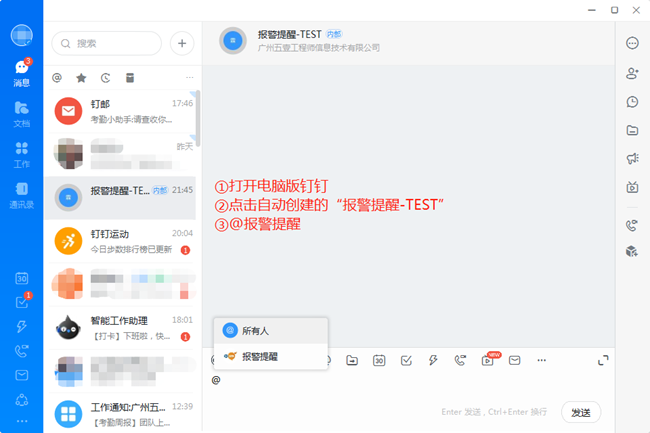The height and width of the screenshot is (433, 650).
Task: Click the conversation list scrollbar
Action: 199,118
